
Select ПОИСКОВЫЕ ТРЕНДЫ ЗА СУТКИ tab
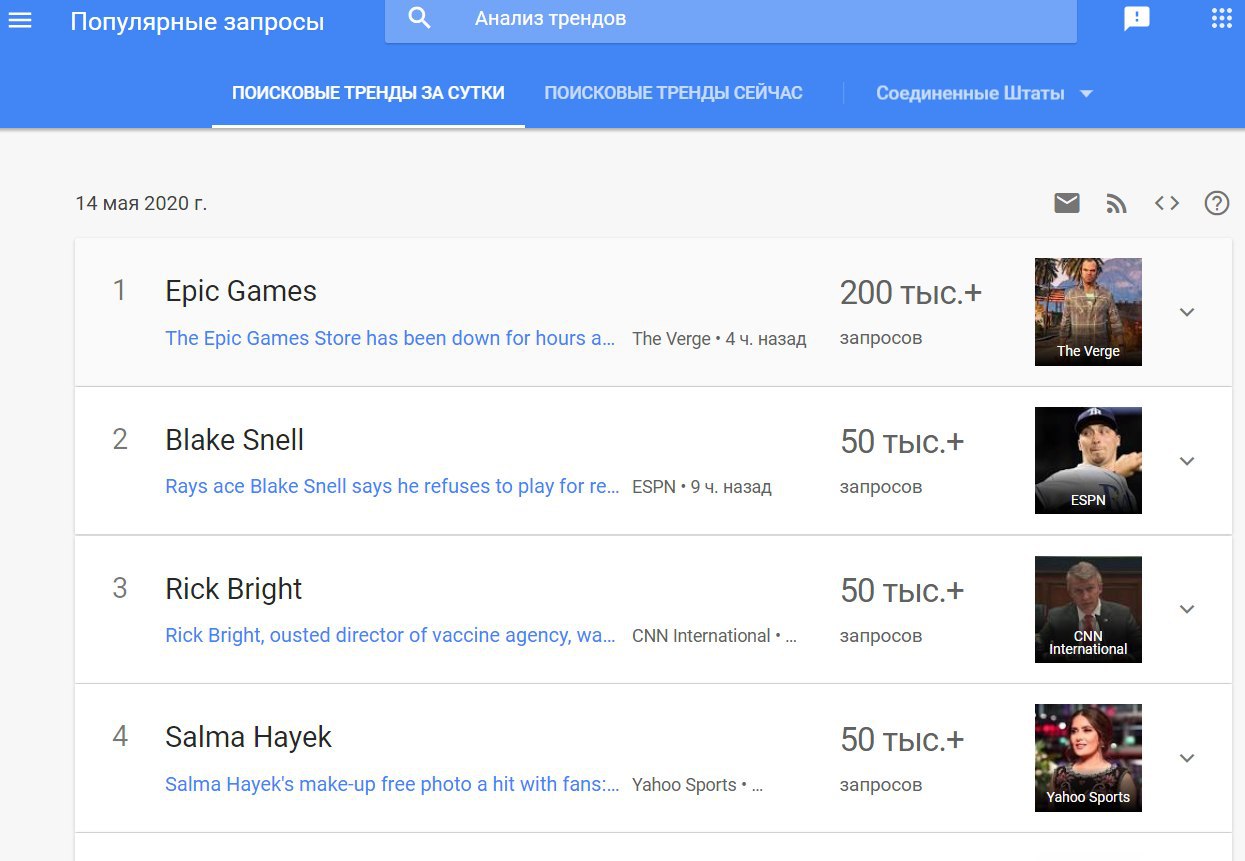[368, 93]
